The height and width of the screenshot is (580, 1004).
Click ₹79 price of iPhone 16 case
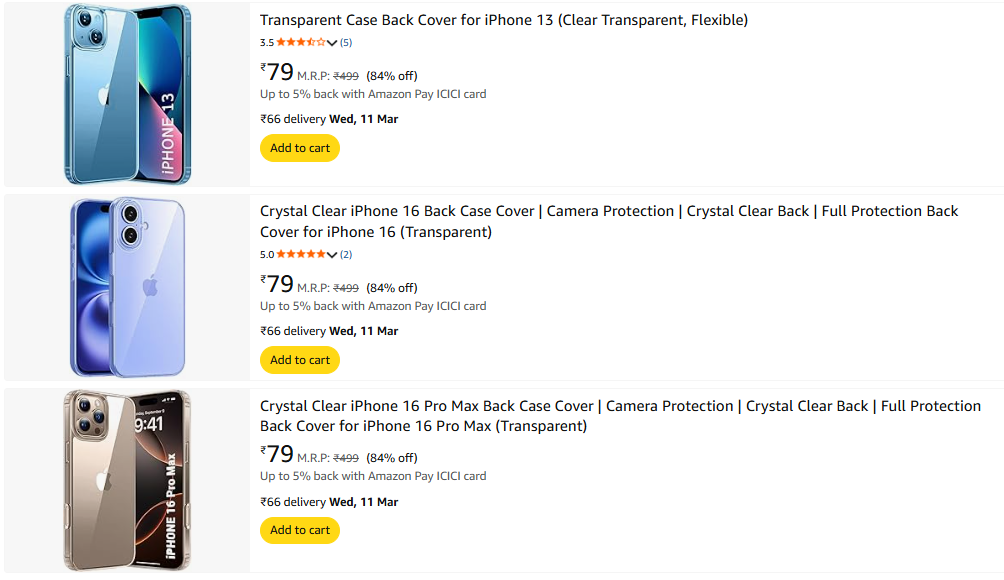coord(277,284)
